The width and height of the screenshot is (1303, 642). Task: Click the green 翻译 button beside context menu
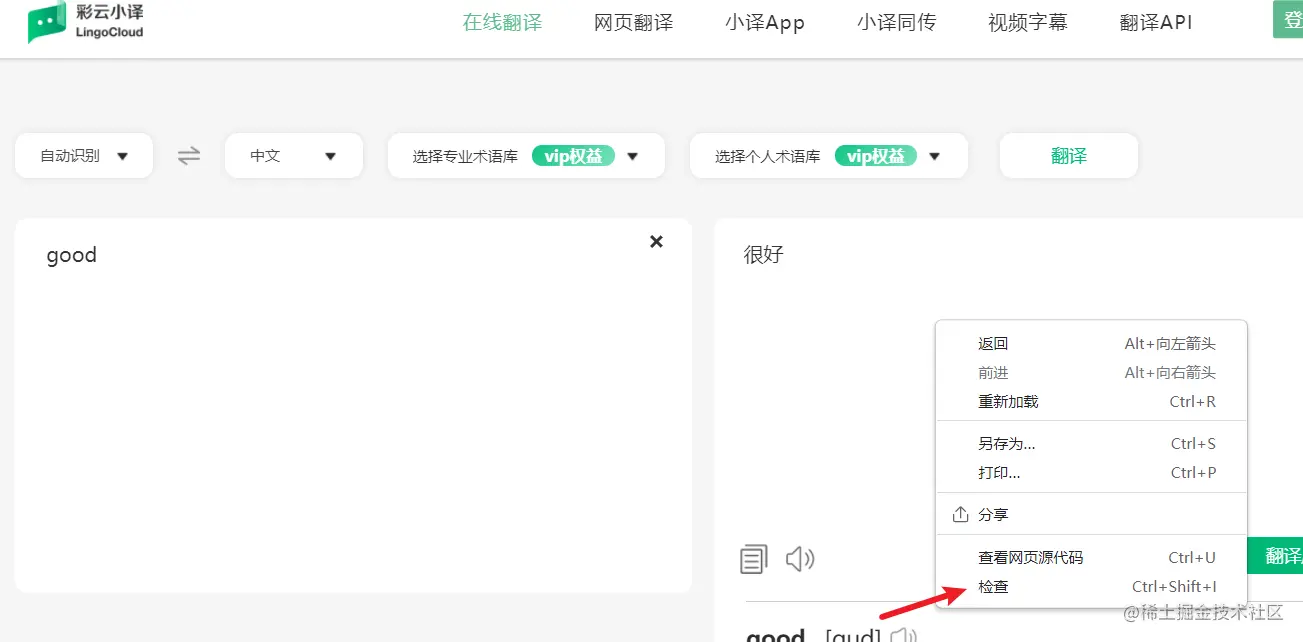pyautogui.click(x=1276, y=557)
